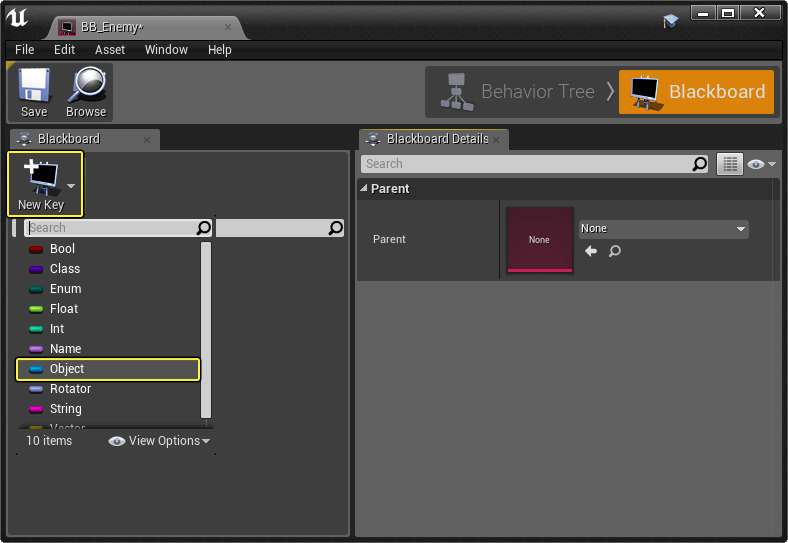Minimize the editor window

pyautogui.click(x=703, y=13)
